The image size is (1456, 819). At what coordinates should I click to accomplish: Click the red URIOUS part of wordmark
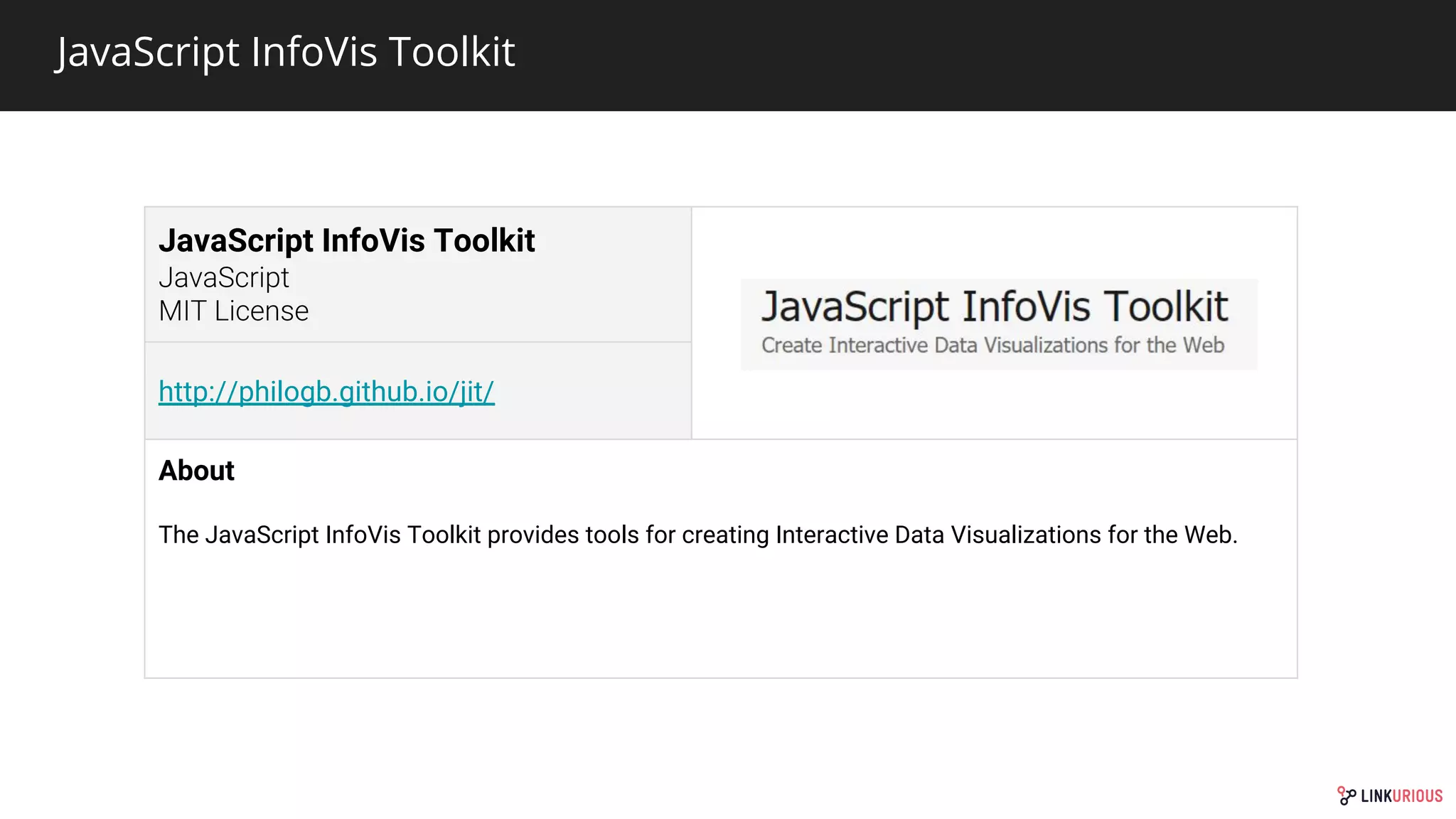pos(1417,796)
